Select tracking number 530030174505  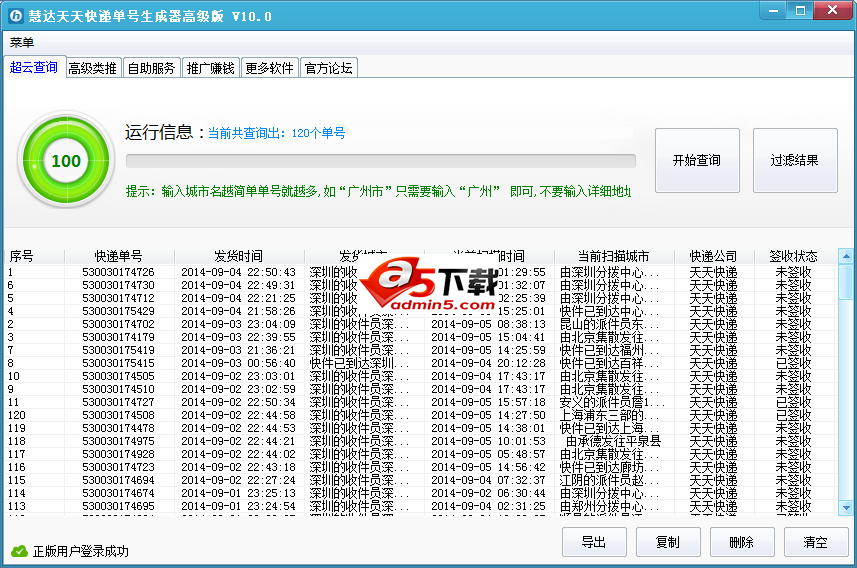pyautogui.click(x=119, y=376)
